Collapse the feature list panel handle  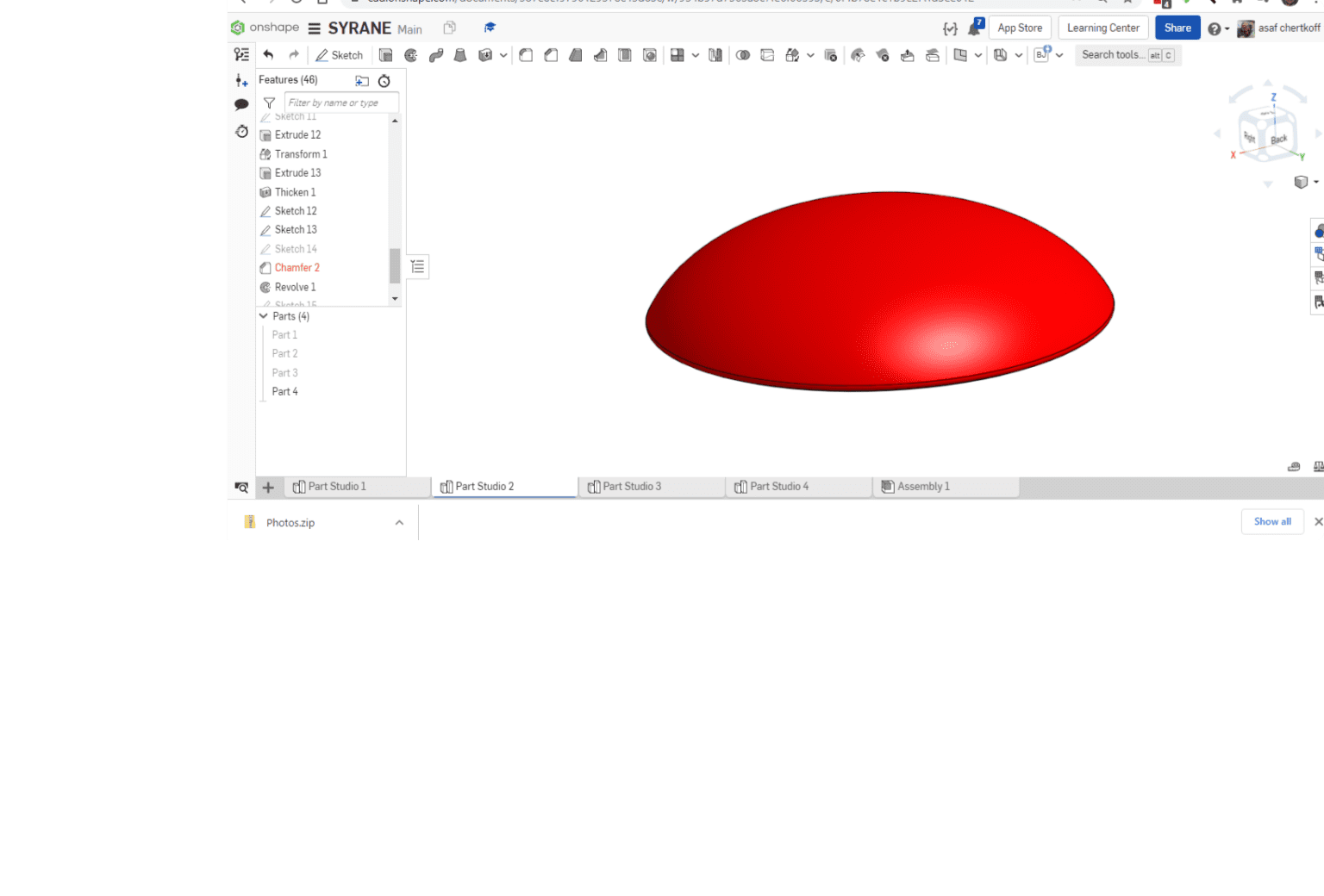pos(417,267)
